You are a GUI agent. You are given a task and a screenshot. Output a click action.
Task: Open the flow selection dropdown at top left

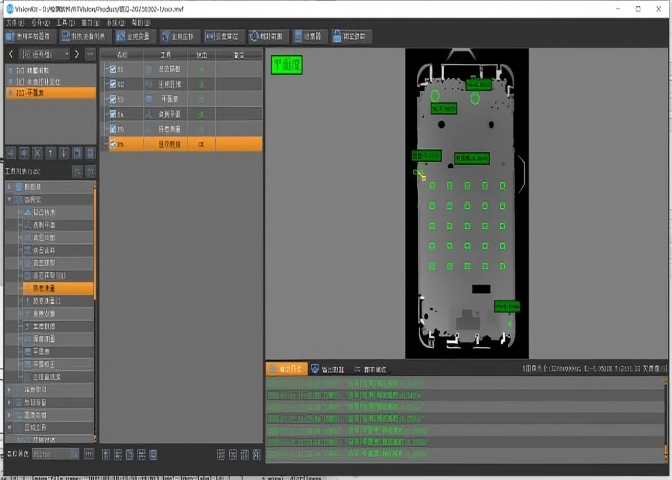45,54
